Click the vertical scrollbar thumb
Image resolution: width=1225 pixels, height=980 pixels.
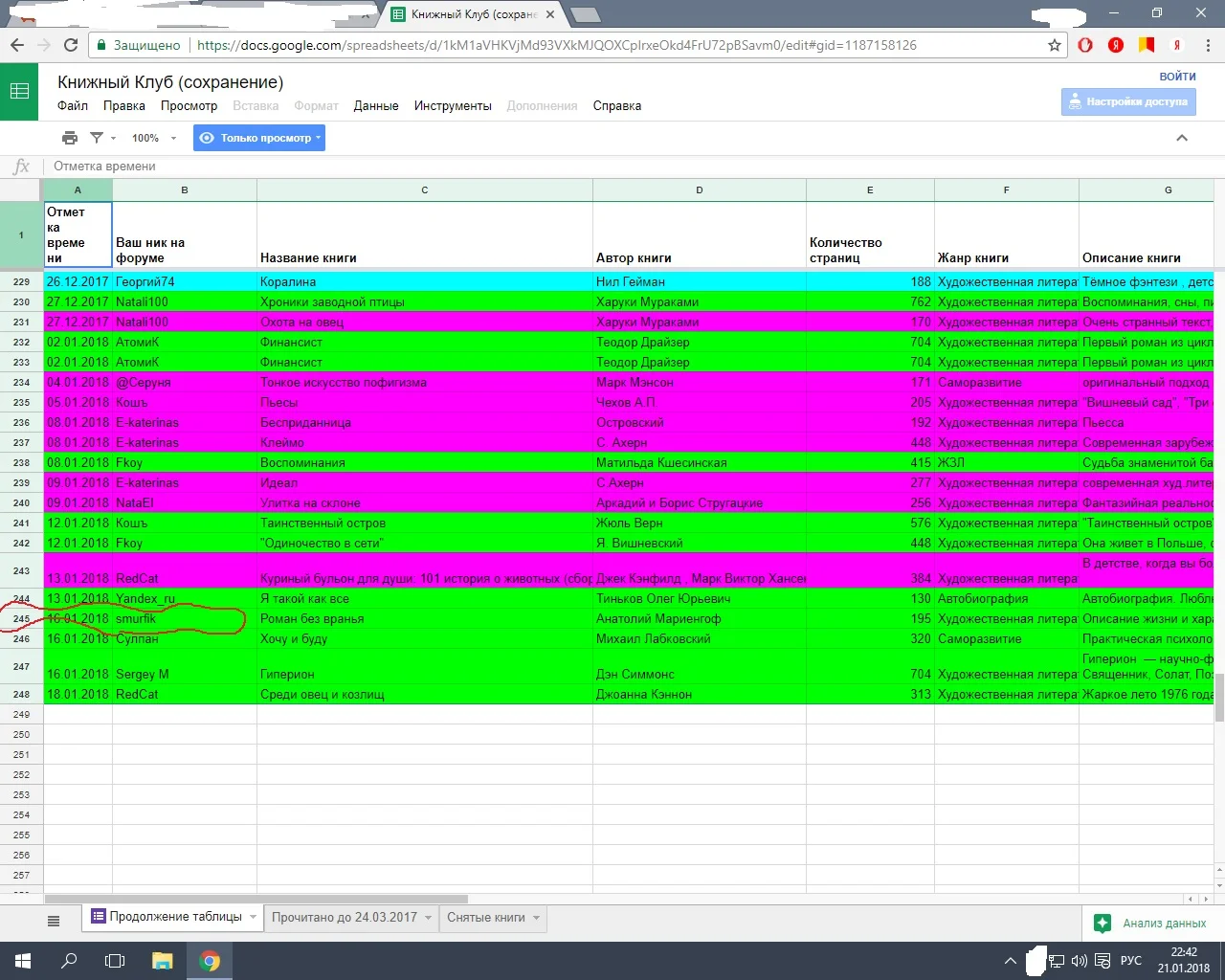tap(1219, 698)
